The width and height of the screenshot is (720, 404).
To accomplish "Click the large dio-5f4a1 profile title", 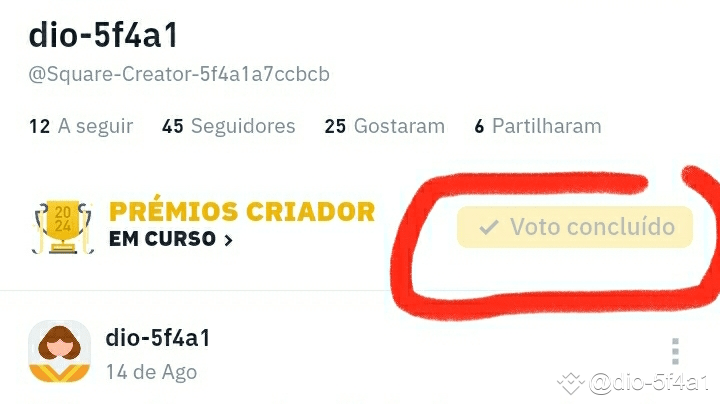I will point(103,35).
